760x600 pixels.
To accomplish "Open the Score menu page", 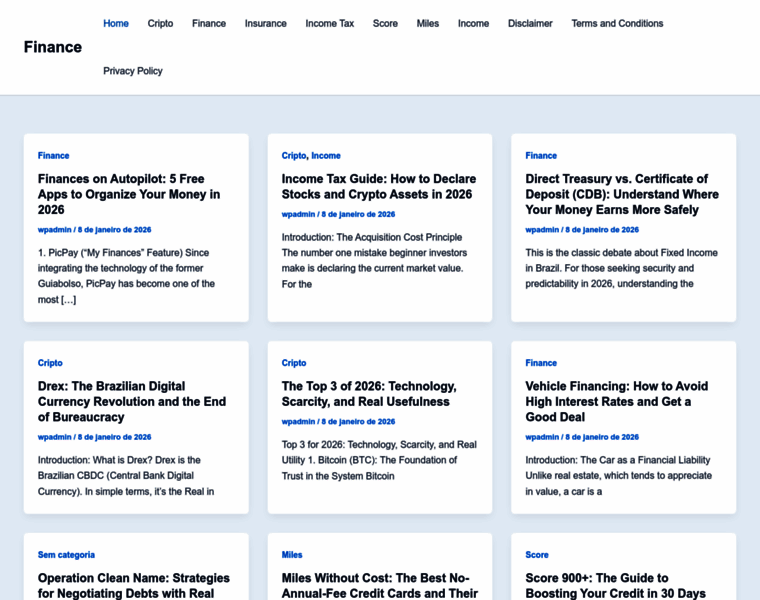I will click(385, 23).
